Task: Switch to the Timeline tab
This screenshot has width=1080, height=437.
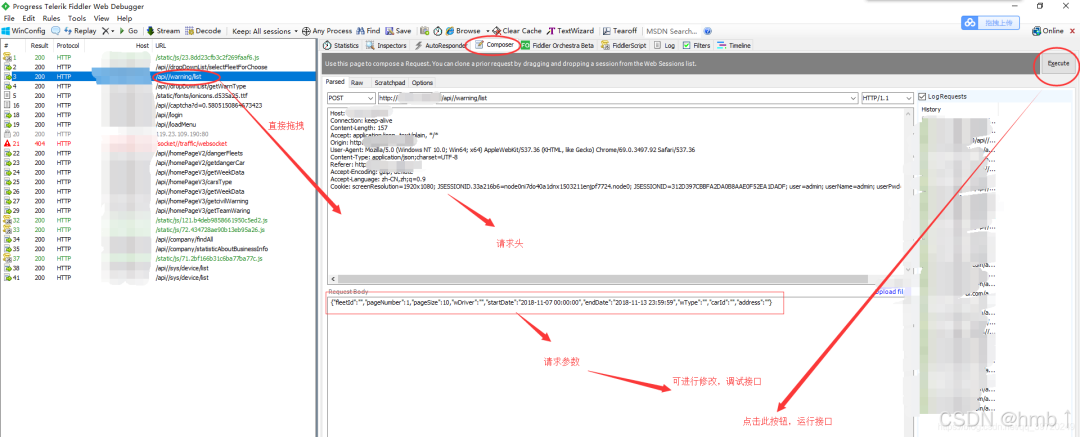Action: click(x=734, y=45)
